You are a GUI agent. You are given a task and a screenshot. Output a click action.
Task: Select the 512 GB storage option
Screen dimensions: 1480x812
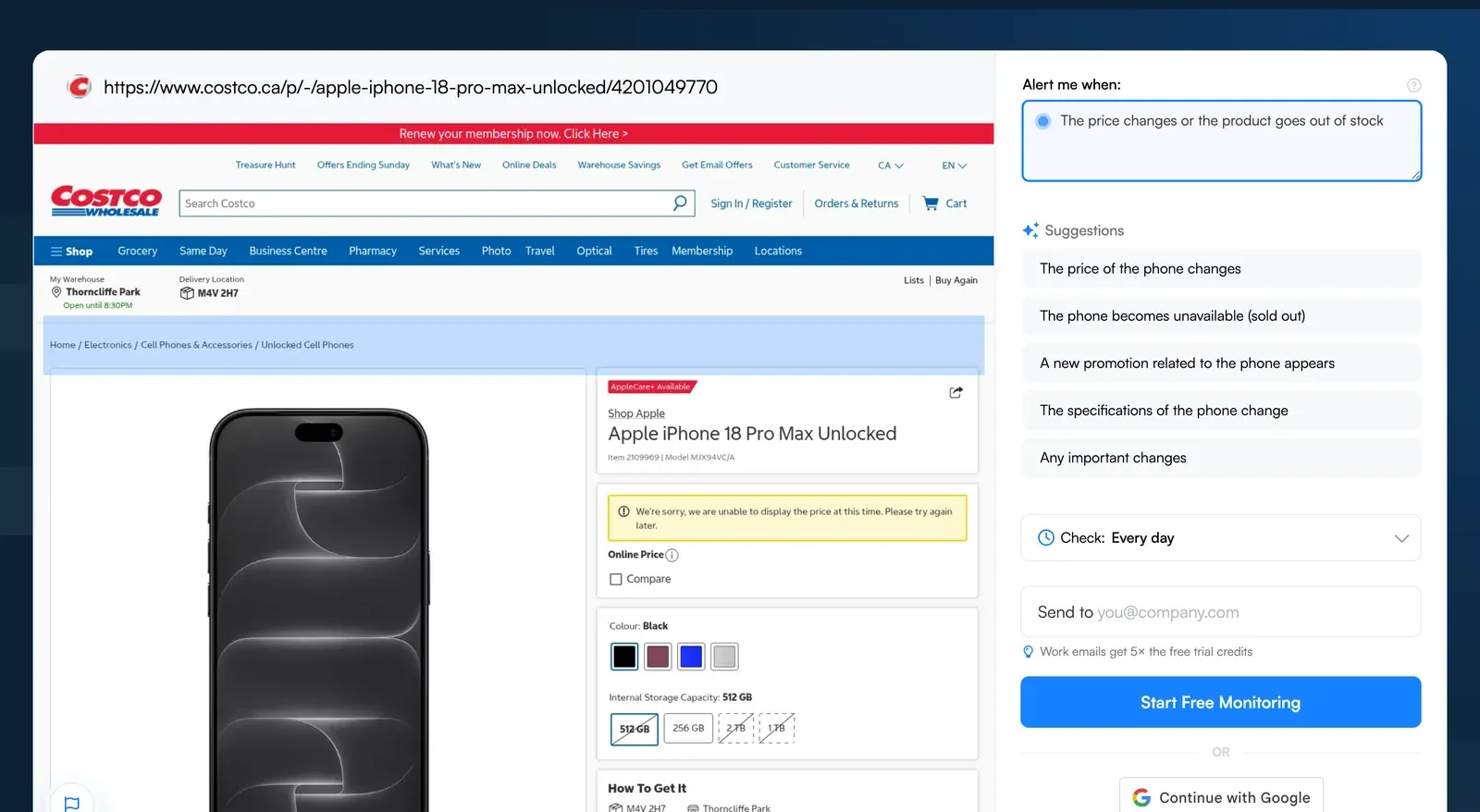(x=635, y=729)
